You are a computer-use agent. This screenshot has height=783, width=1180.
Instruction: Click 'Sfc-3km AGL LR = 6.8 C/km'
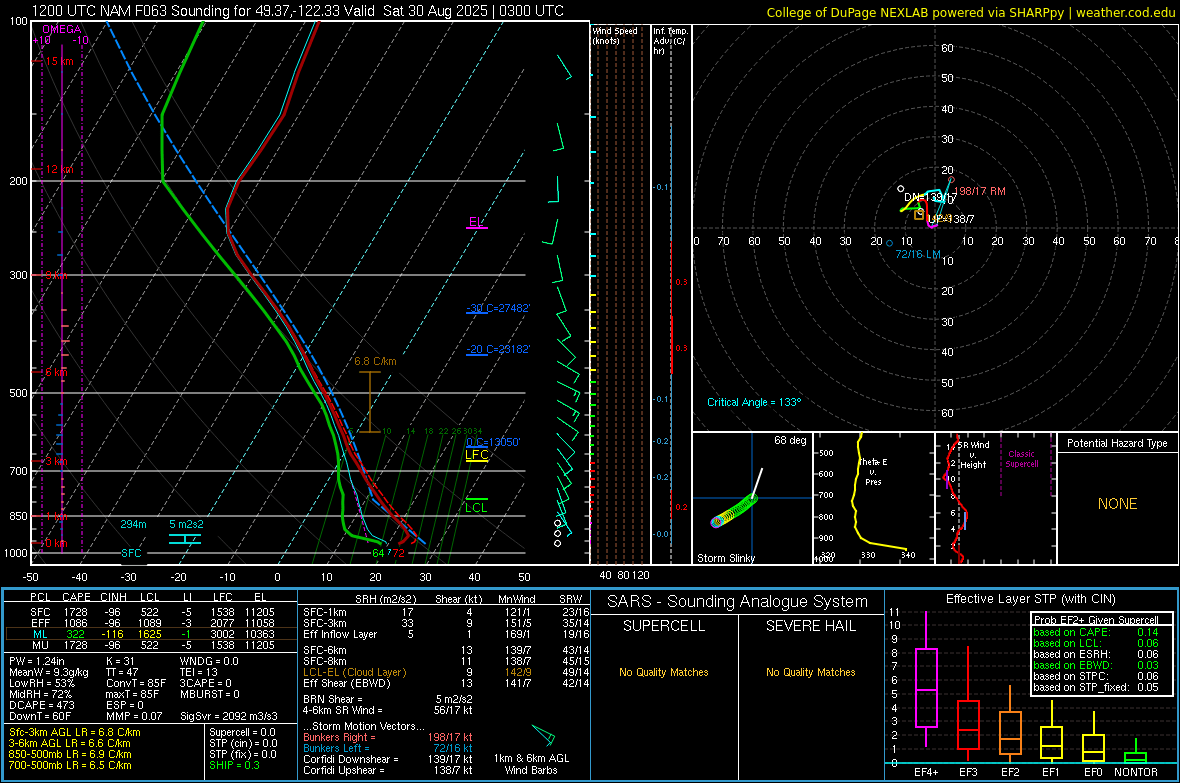[x=75, y=732]
